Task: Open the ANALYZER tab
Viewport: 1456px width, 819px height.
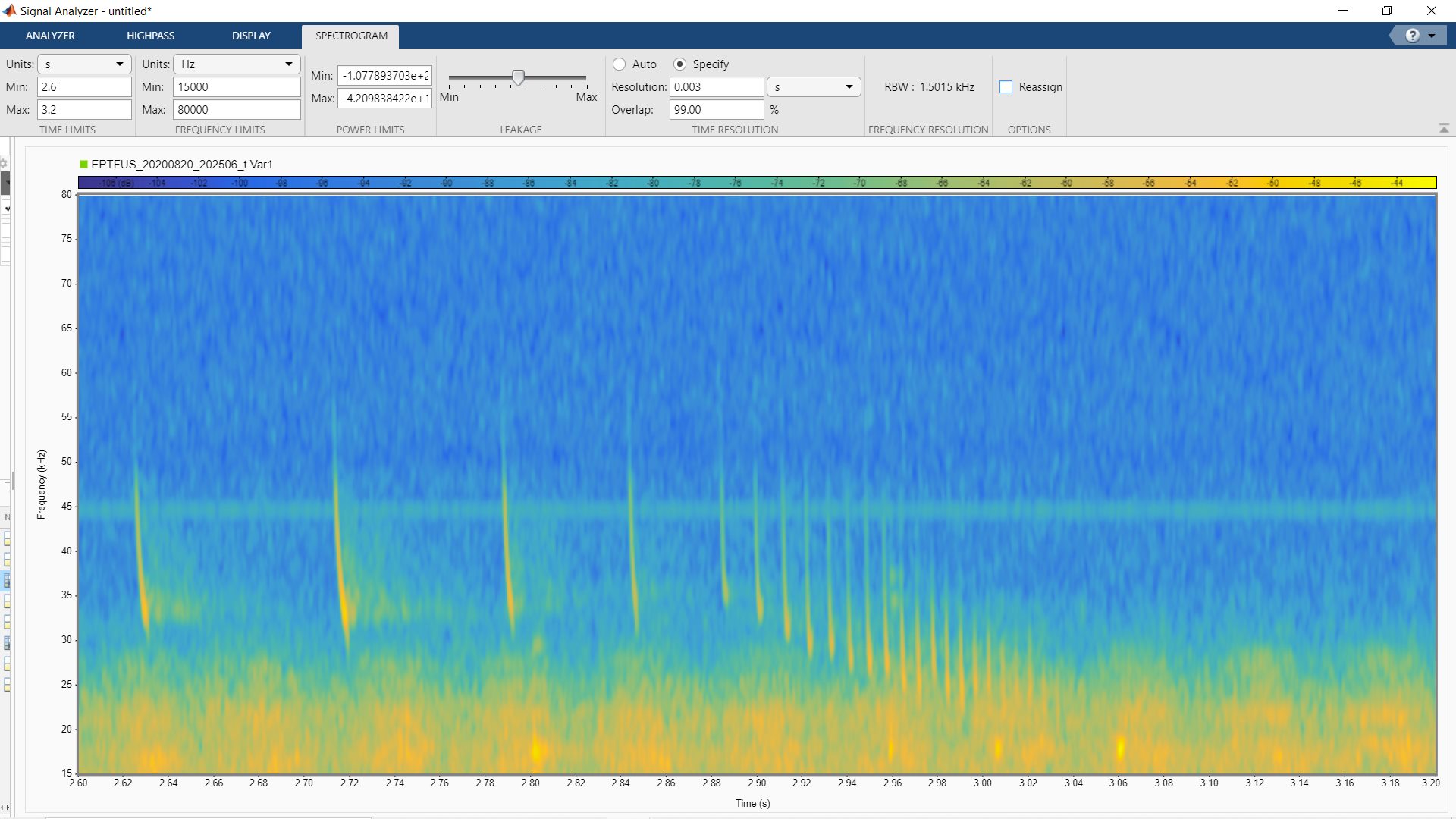Action: point(50,36)
